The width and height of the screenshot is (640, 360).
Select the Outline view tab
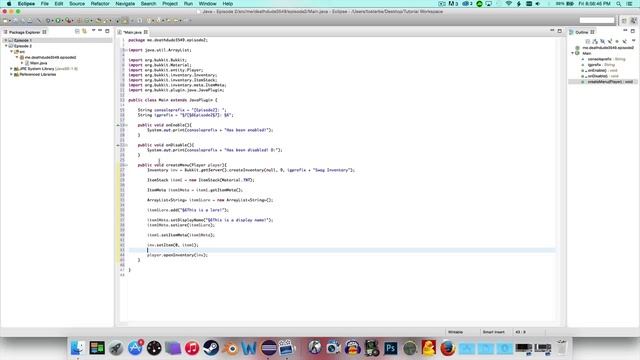coord(582,32)
